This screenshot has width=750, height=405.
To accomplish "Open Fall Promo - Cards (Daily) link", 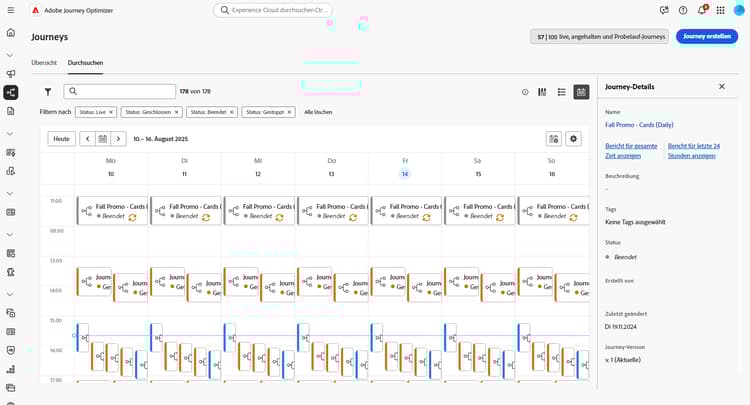I will point(639,125).
